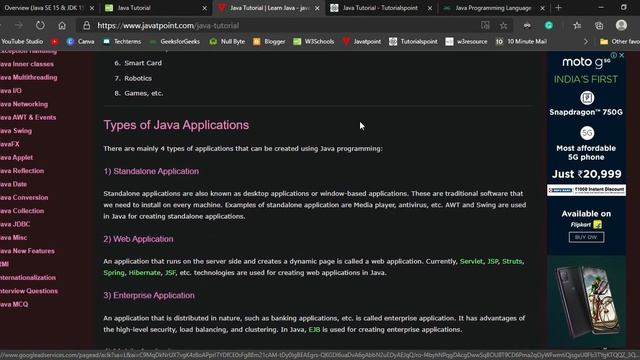640x360 pixels.
Task: Open Java I/O sidebar item
Action: coord(11,91)
